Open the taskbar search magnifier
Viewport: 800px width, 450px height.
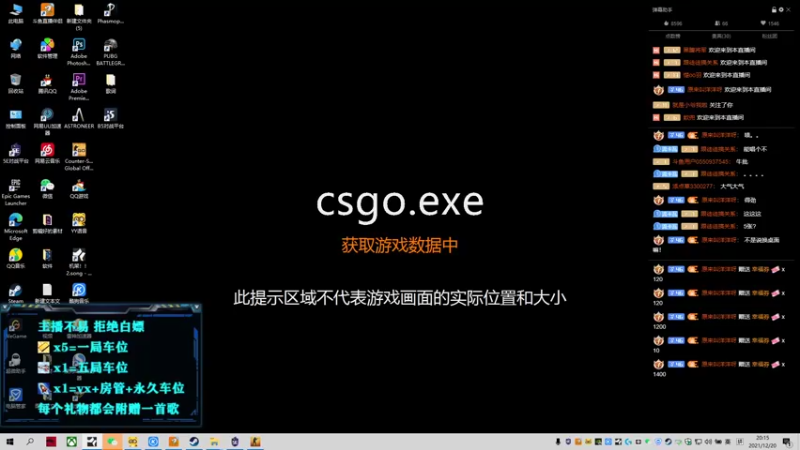coord(30,442)
